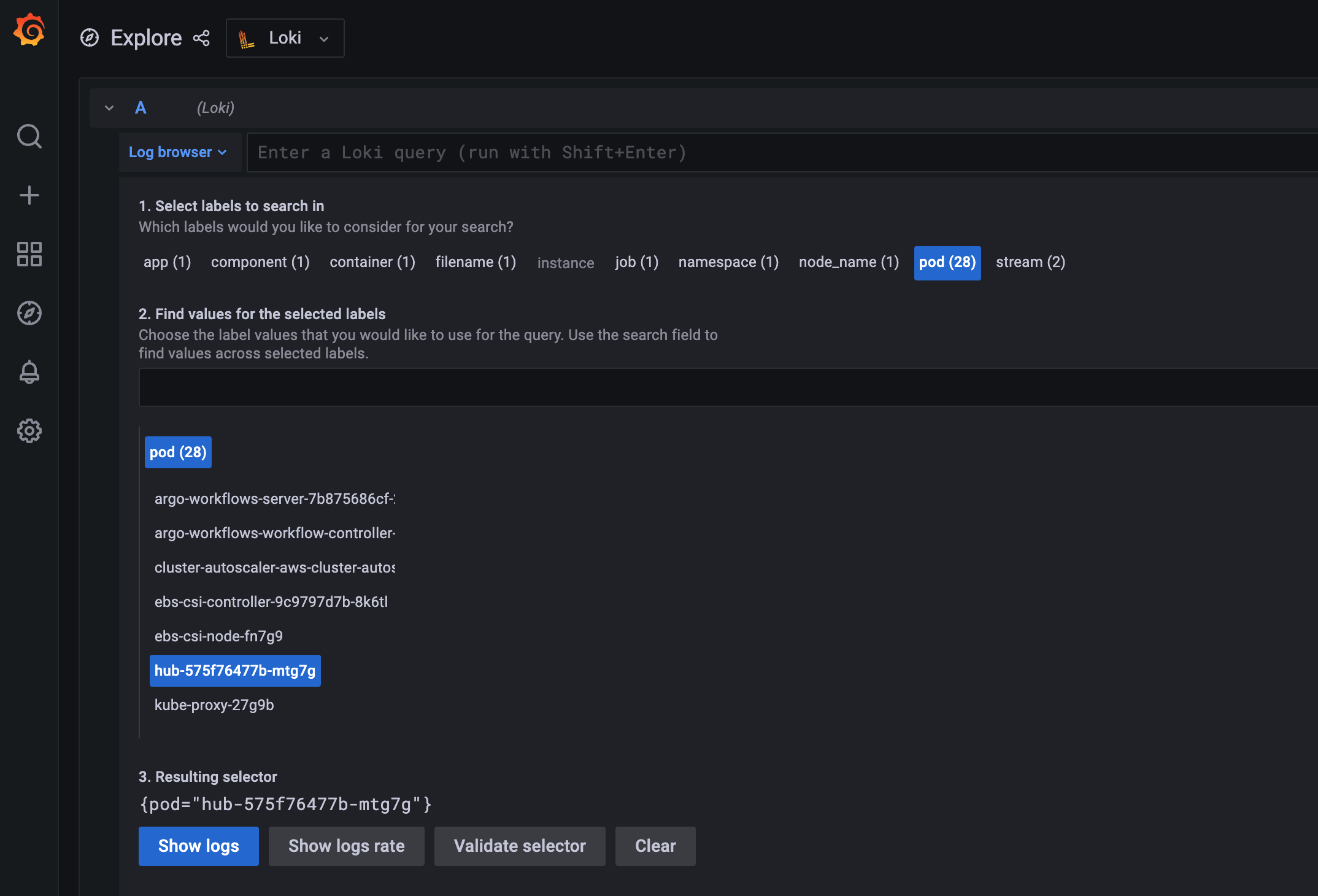Image resolution: width=1318 pixels, height=896 pixels.
Task: Select the container (1) label
Action: pyautogui.click(x=372, y=263)
